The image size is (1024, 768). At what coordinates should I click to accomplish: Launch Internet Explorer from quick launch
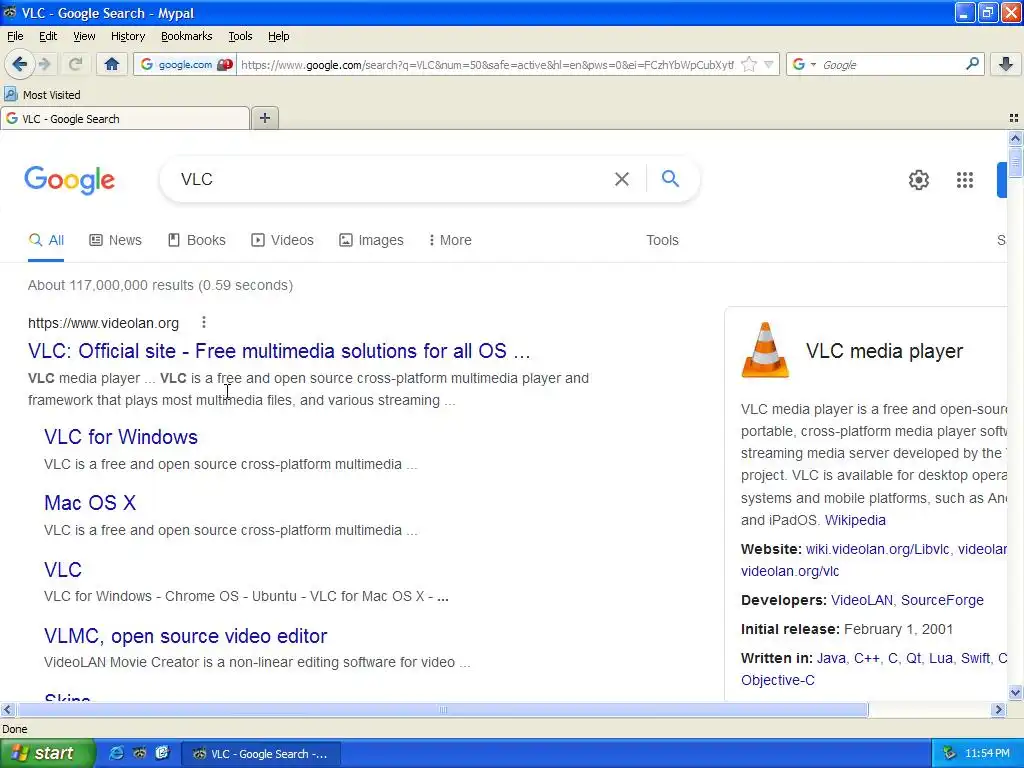point(116,753)
